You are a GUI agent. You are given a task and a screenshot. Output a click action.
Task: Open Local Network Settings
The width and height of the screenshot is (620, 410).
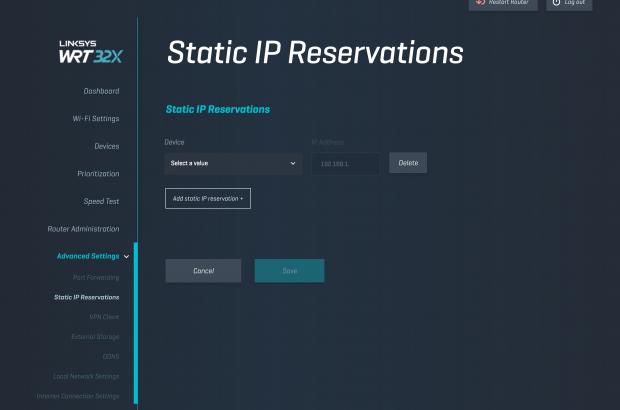[86, 376]
